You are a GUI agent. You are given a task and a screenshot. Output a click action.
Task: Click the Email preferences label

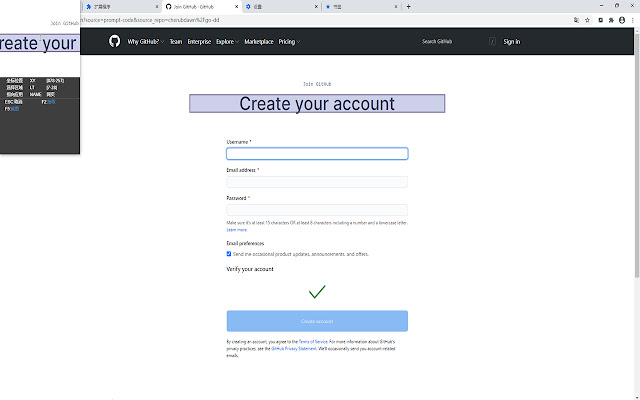[x=245, y=243]
